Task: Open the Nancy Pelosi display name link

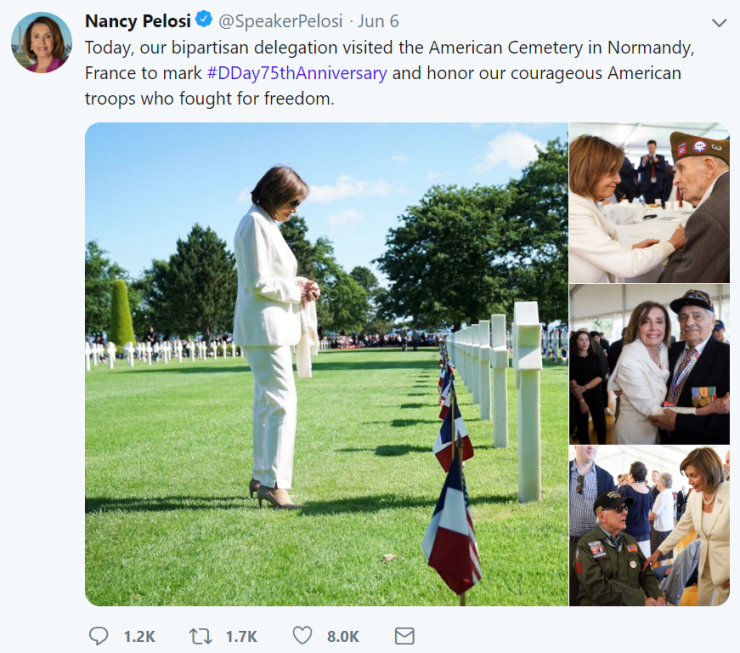Action: [x=137, y=21]
